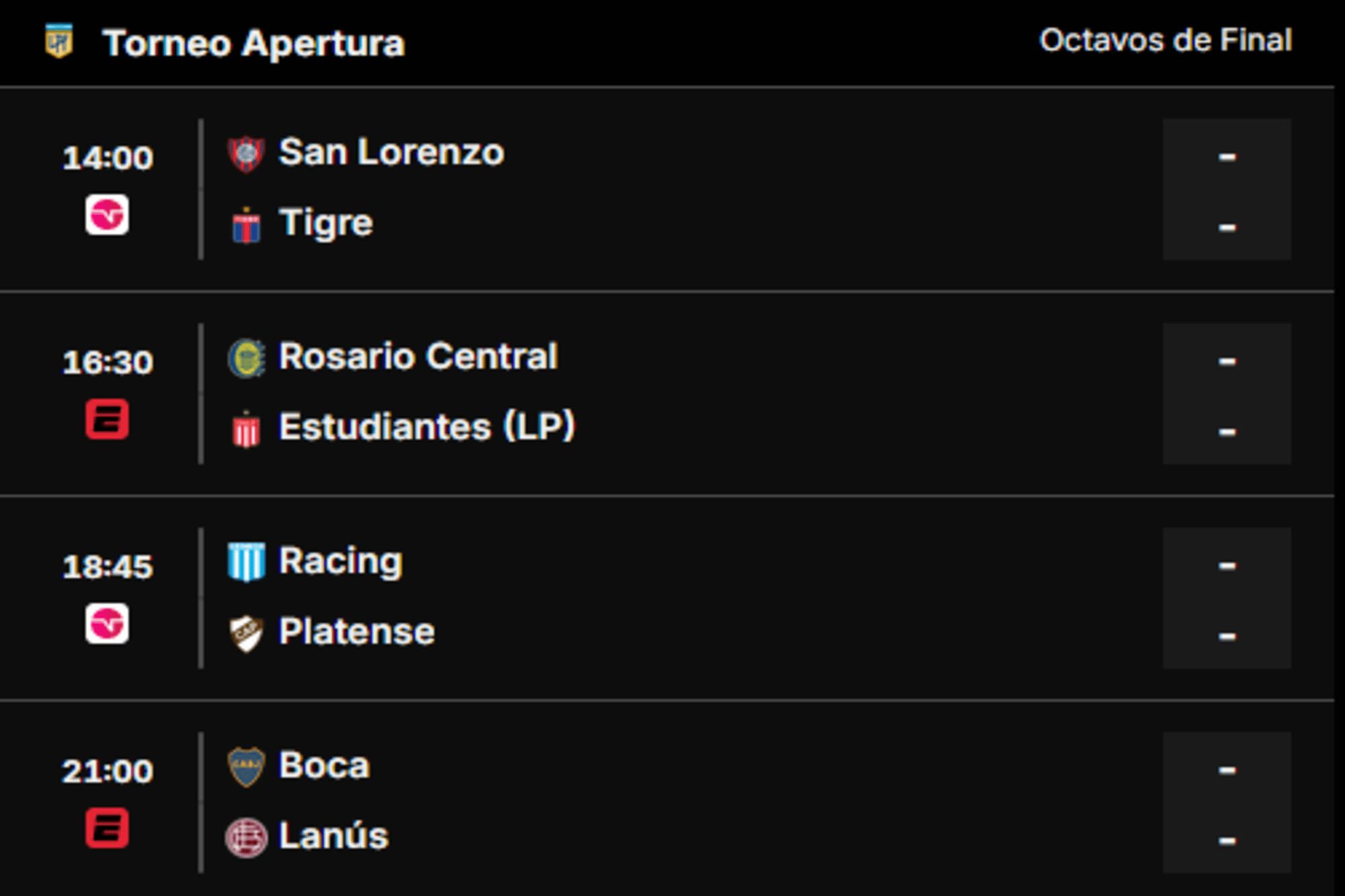Click the Lanús club crest

click(x=246, y=838)
